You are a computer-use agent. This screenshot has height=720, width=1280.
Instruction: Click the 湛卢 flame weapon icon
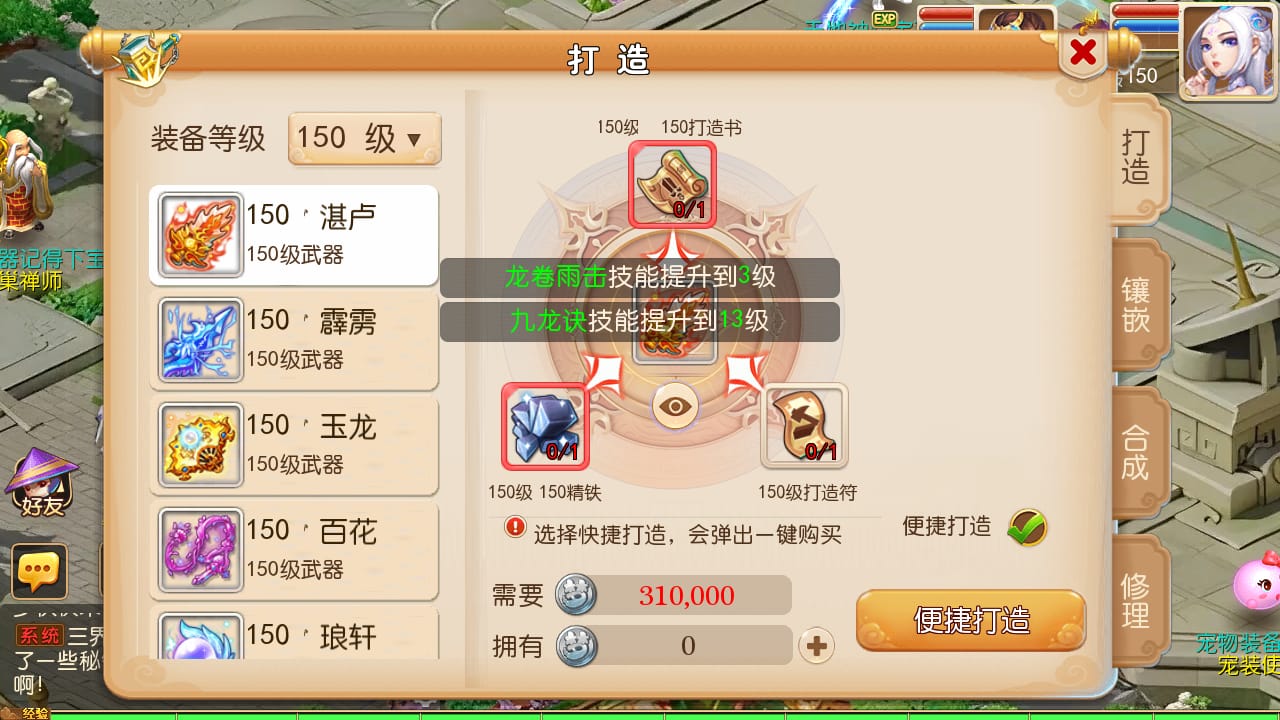[201, 235]
